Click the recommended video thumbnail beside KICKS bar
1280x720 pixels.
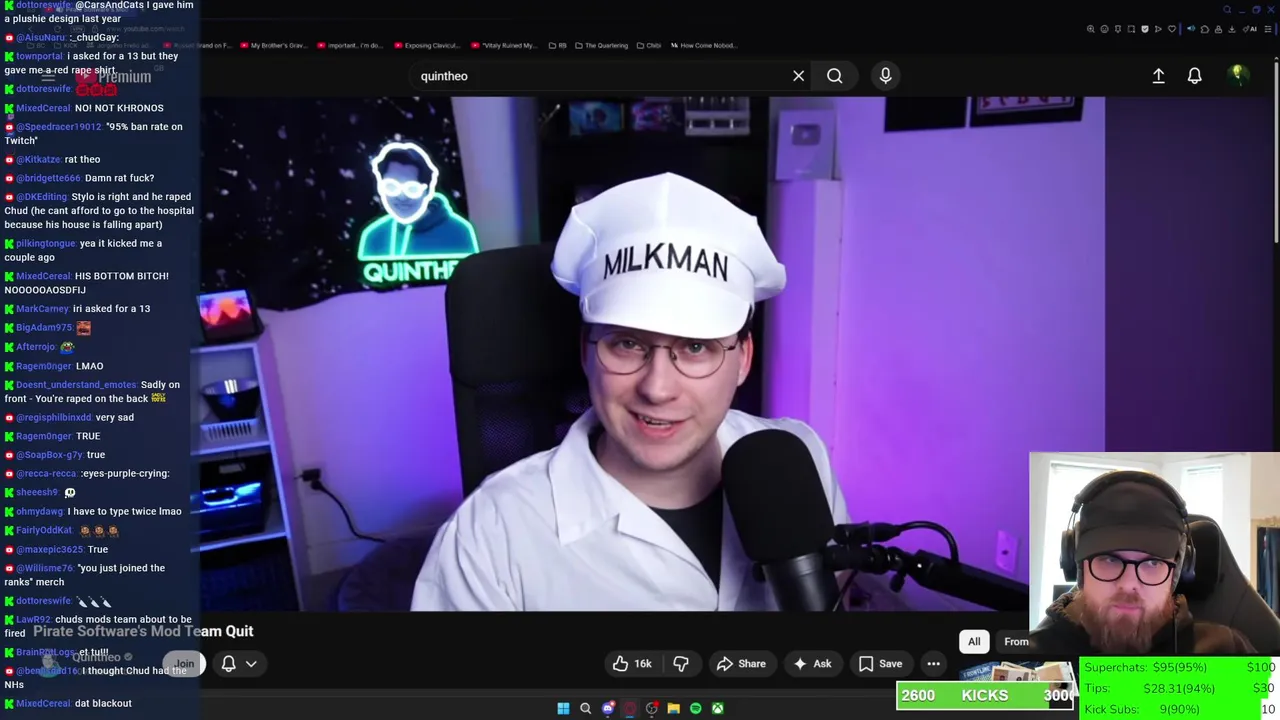click(1015, 673)
